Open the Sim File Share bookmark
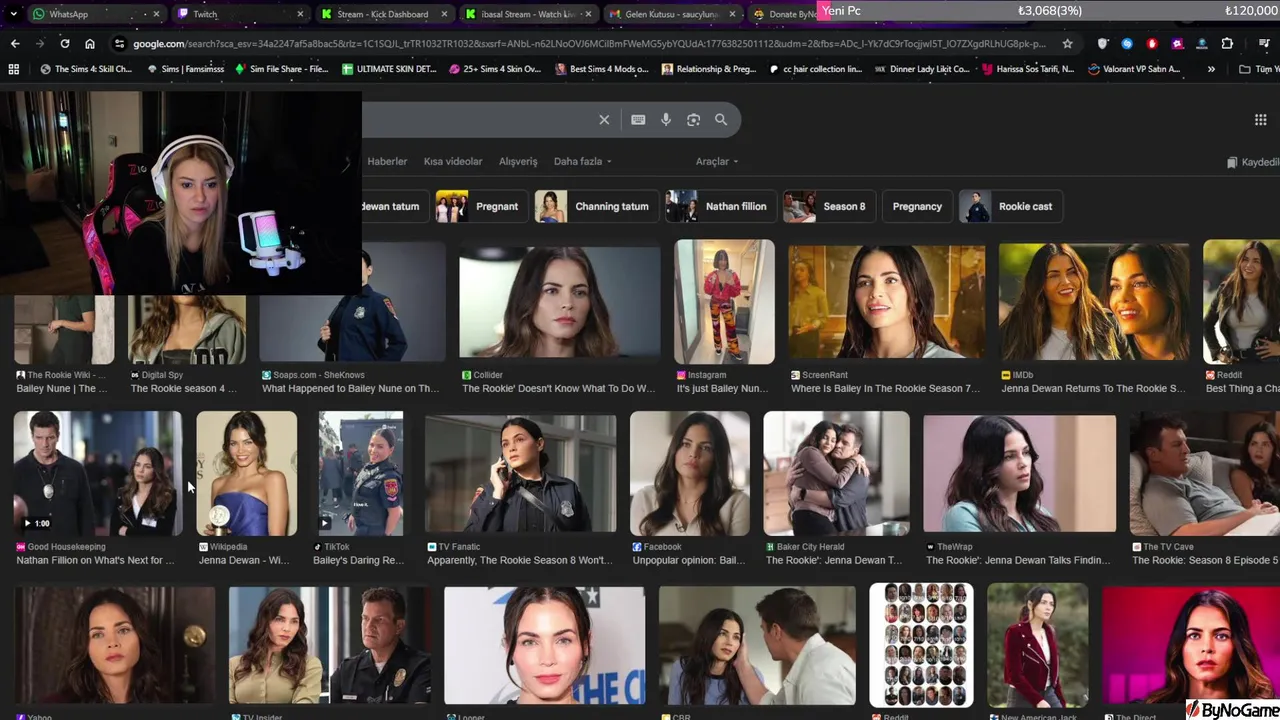Image resolution: width=1280 pixels, height=720 pixels. pos(281,69)
